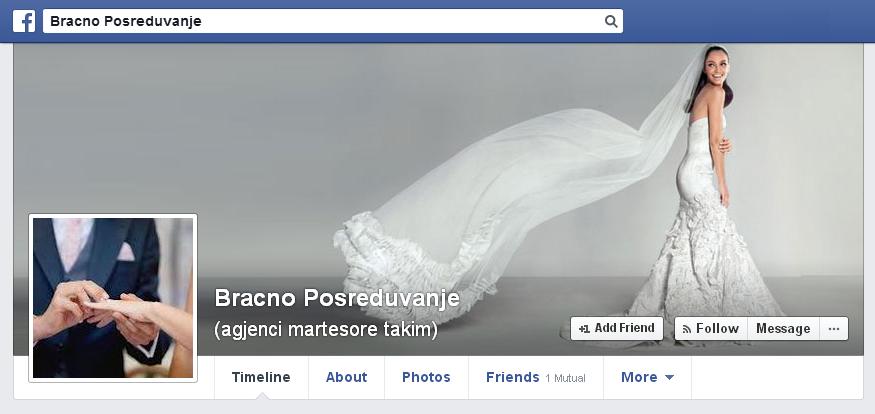Open a chat with the Message button
875x414 pixels.
pyautogui.click(x=782, y=328)
